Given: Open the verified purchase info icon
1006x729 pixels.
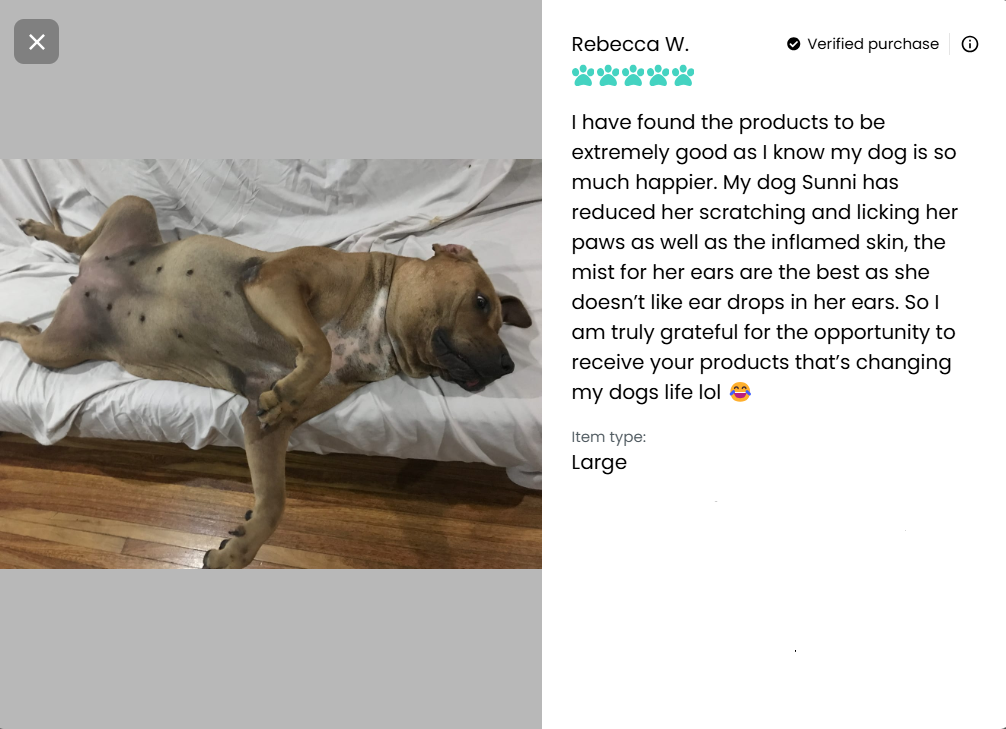Looking at the screenshot, I should [x=969, y=44].
